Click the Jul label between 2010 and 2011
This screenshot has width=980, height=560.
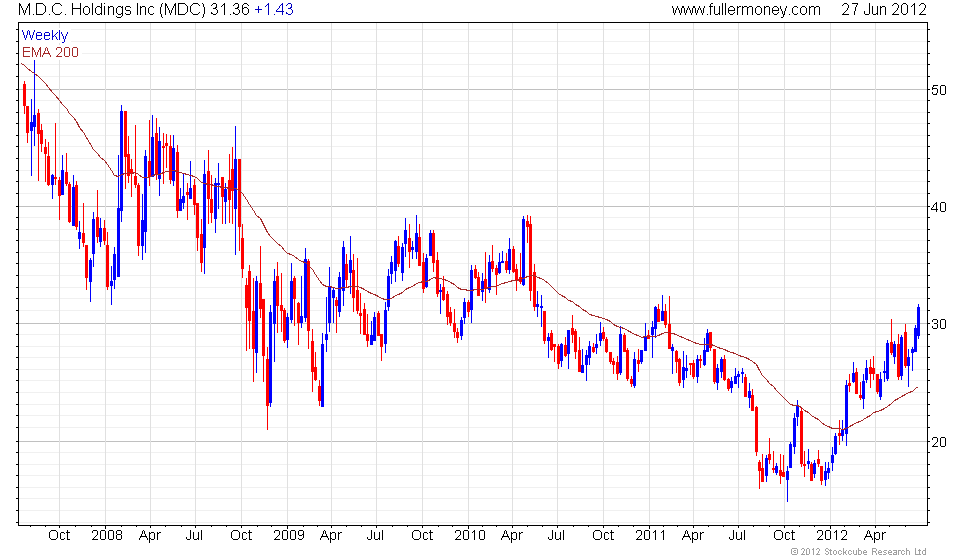[556, 536]
